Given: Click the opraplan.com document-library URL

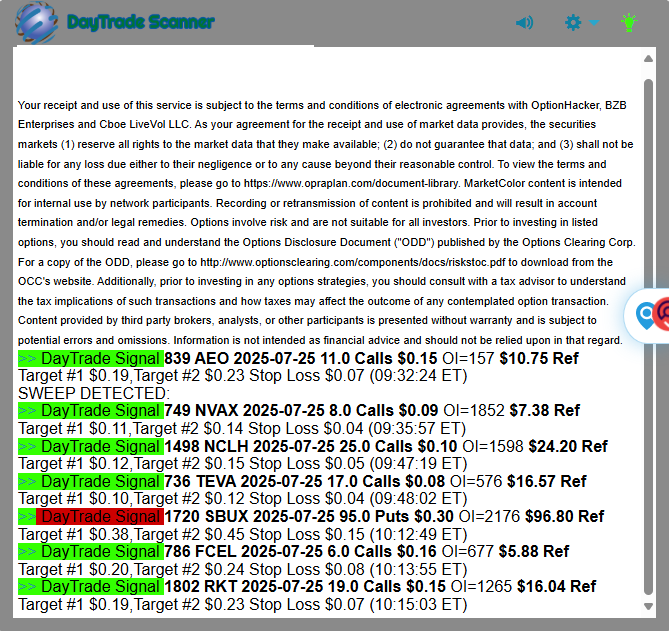Looking at the screenshot, I should point(352,183).
